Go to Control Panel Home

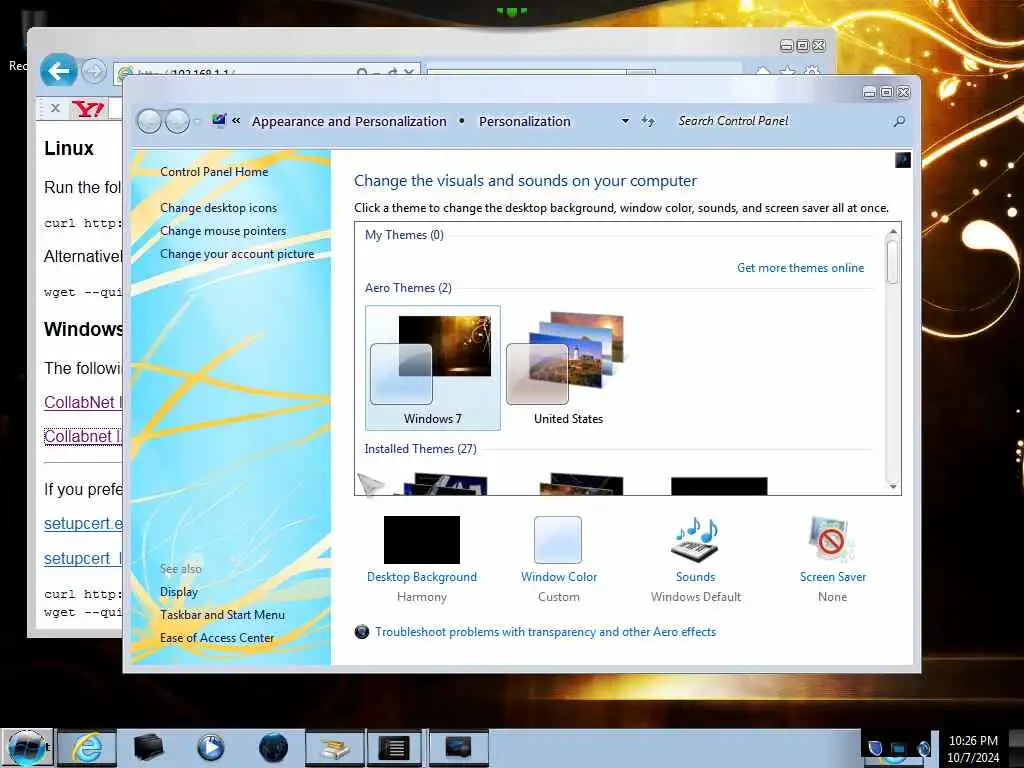pos(214,172)
